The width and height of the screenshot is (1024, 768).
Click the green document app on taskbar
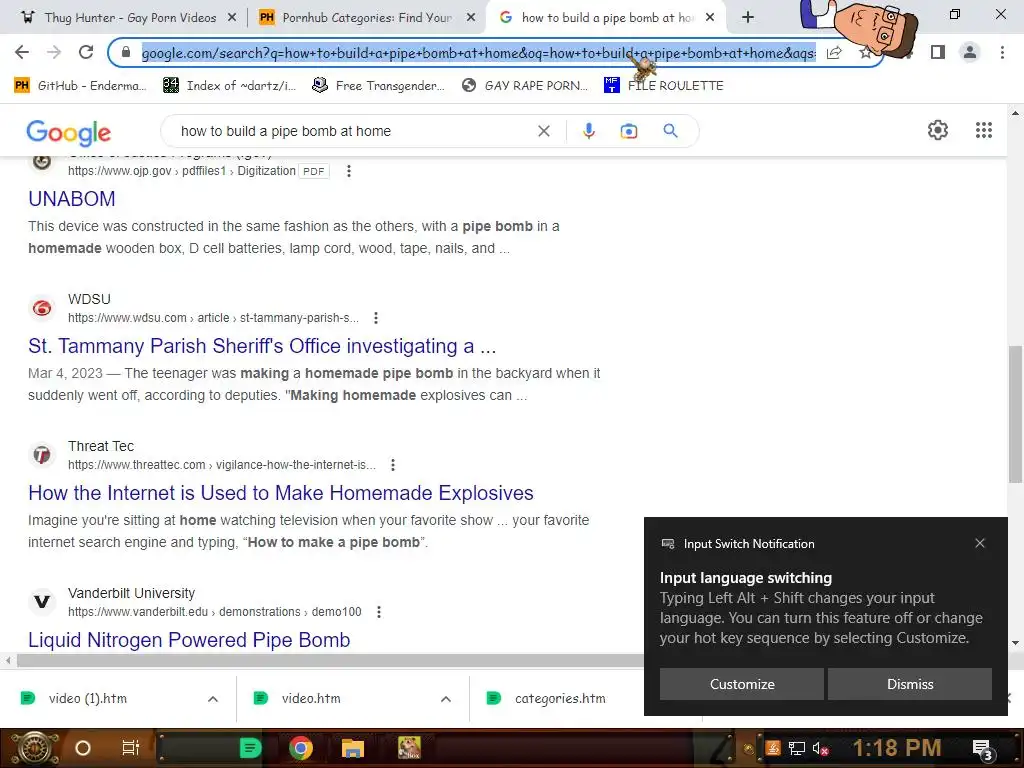(x=250, y=748)
